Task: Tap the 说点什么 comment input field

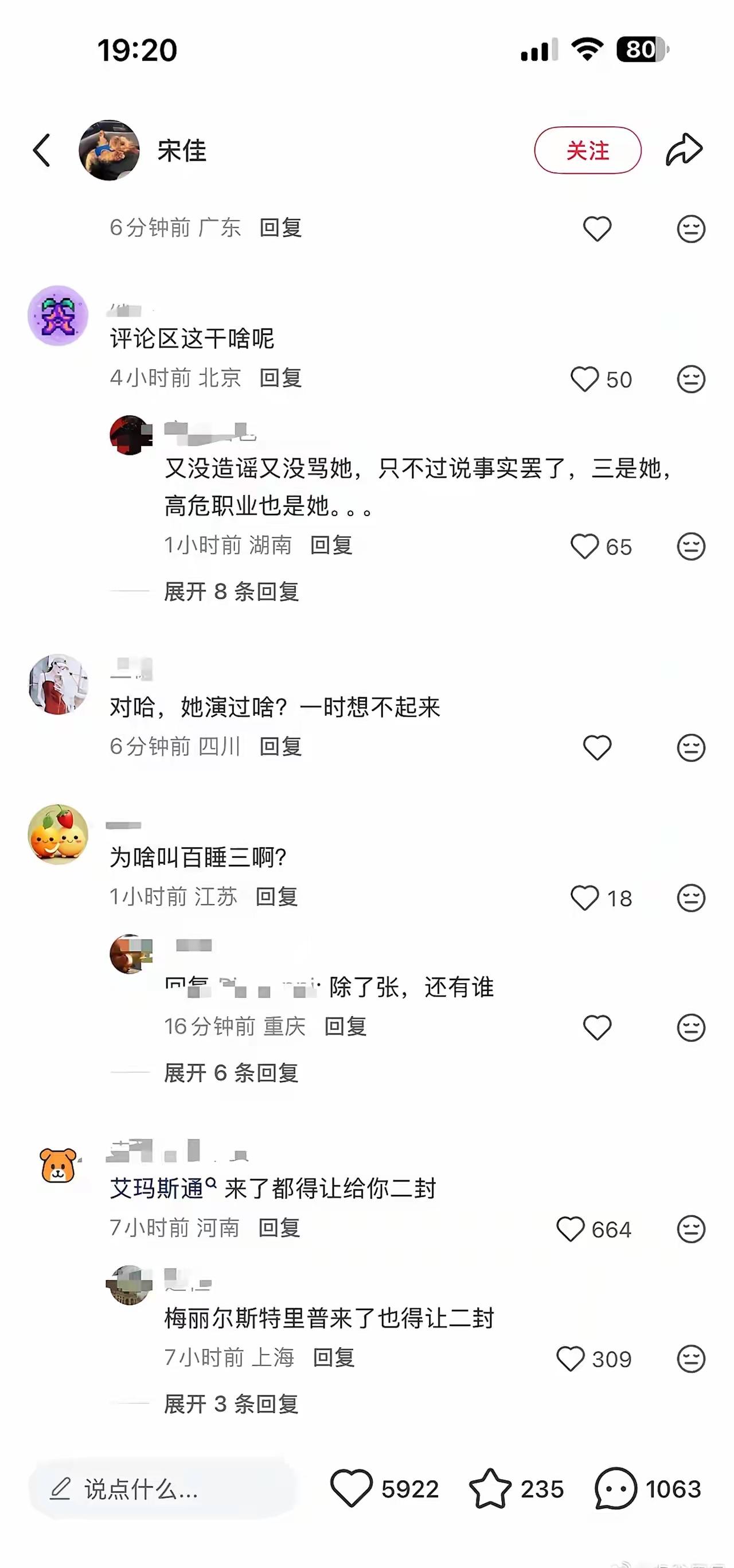Action: point(162,1489)
